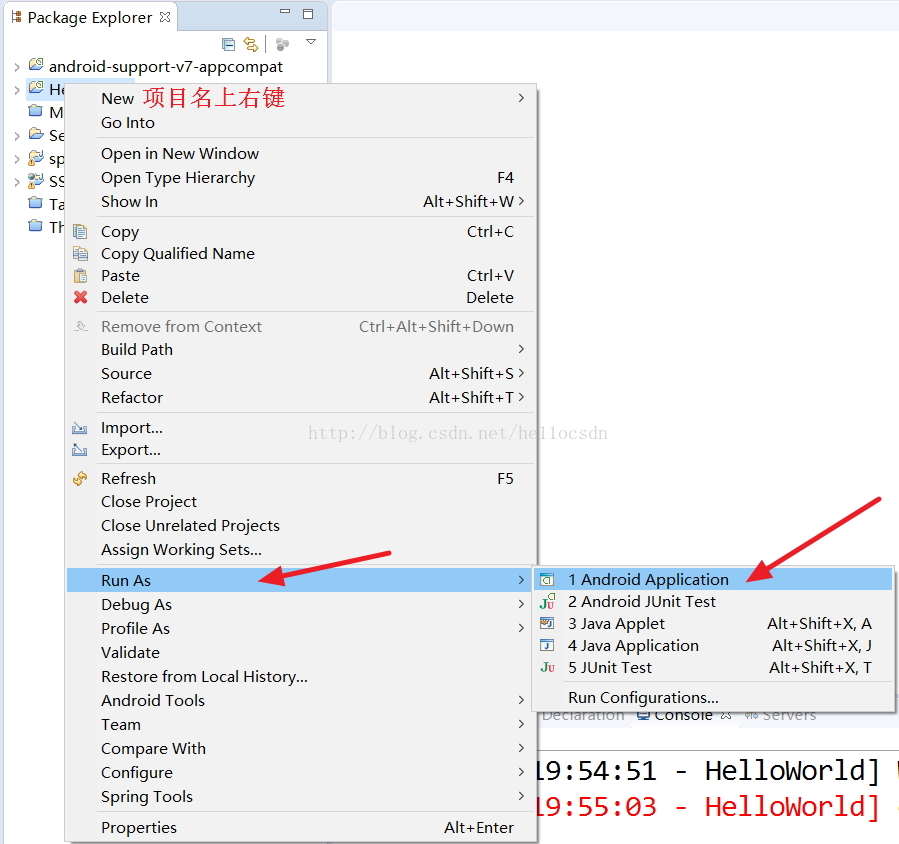
Task: Click the android-support-v7-appcompat project icon
Action: tap(36, 65)
